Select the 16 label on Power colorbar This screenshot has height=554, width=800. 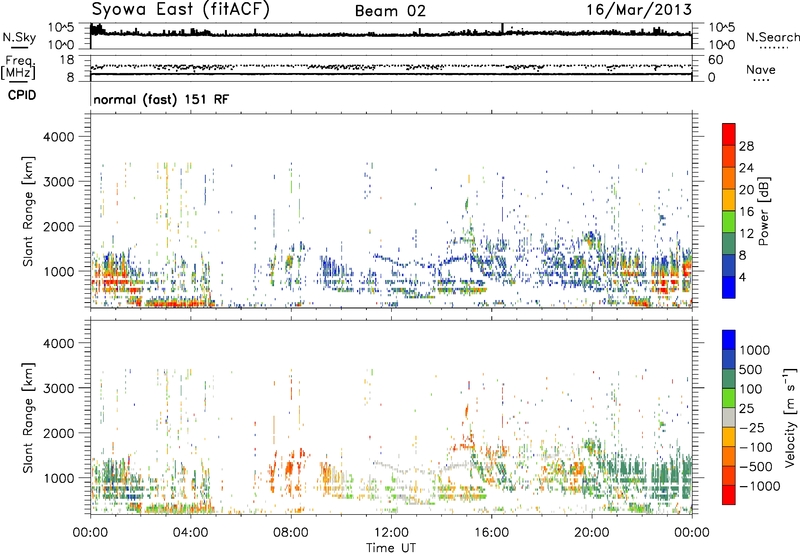746,212
